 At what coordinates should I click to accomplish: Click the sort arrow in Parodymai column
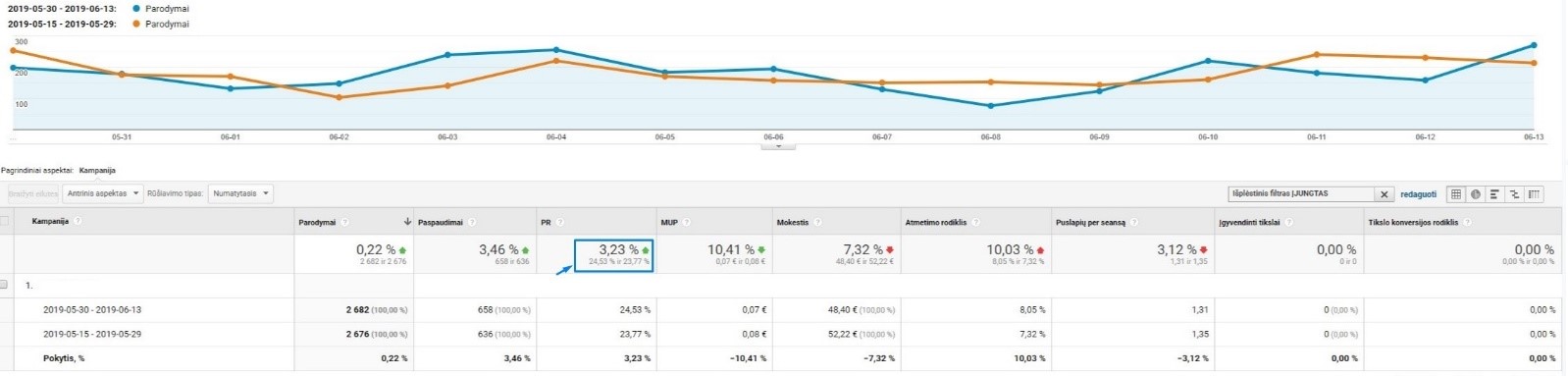pyautogui.click(x=407, y=223)
